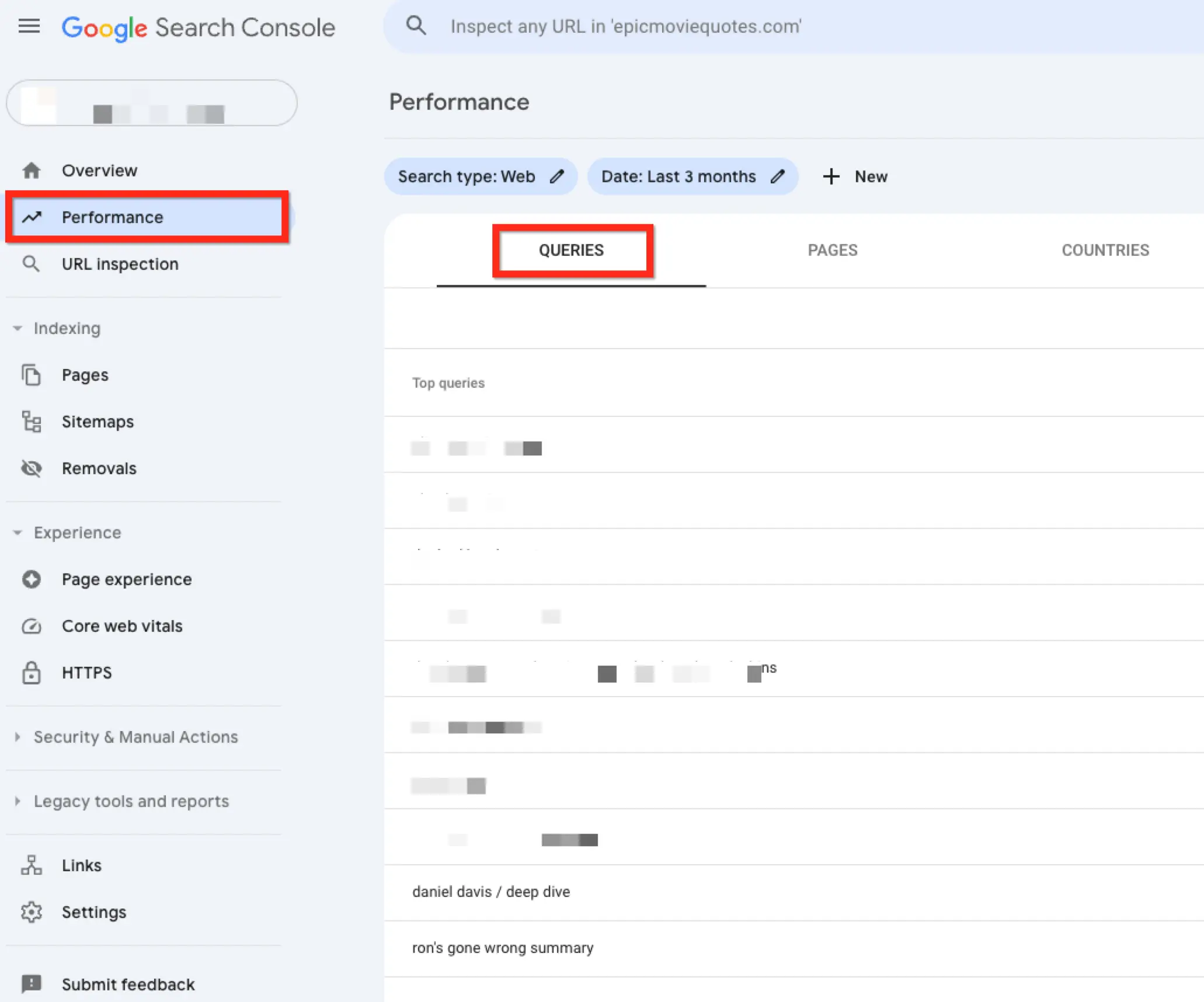Click the Page experience plus-circle icon
1204x1002 pixels.
32,579
